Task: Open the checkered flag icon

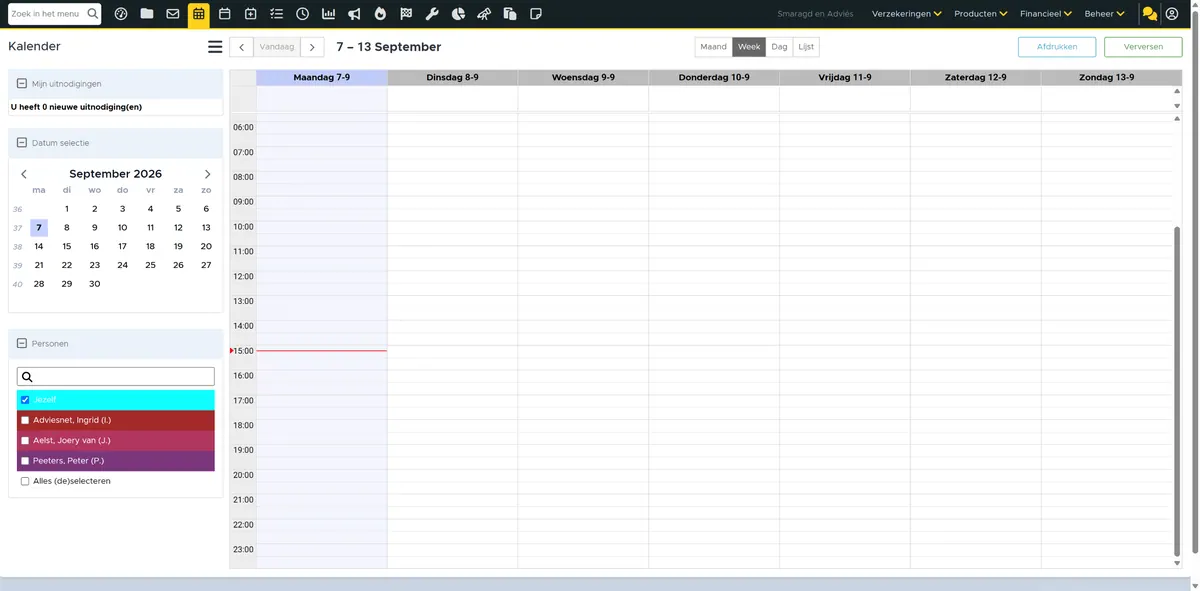Action: click(406, 14)
